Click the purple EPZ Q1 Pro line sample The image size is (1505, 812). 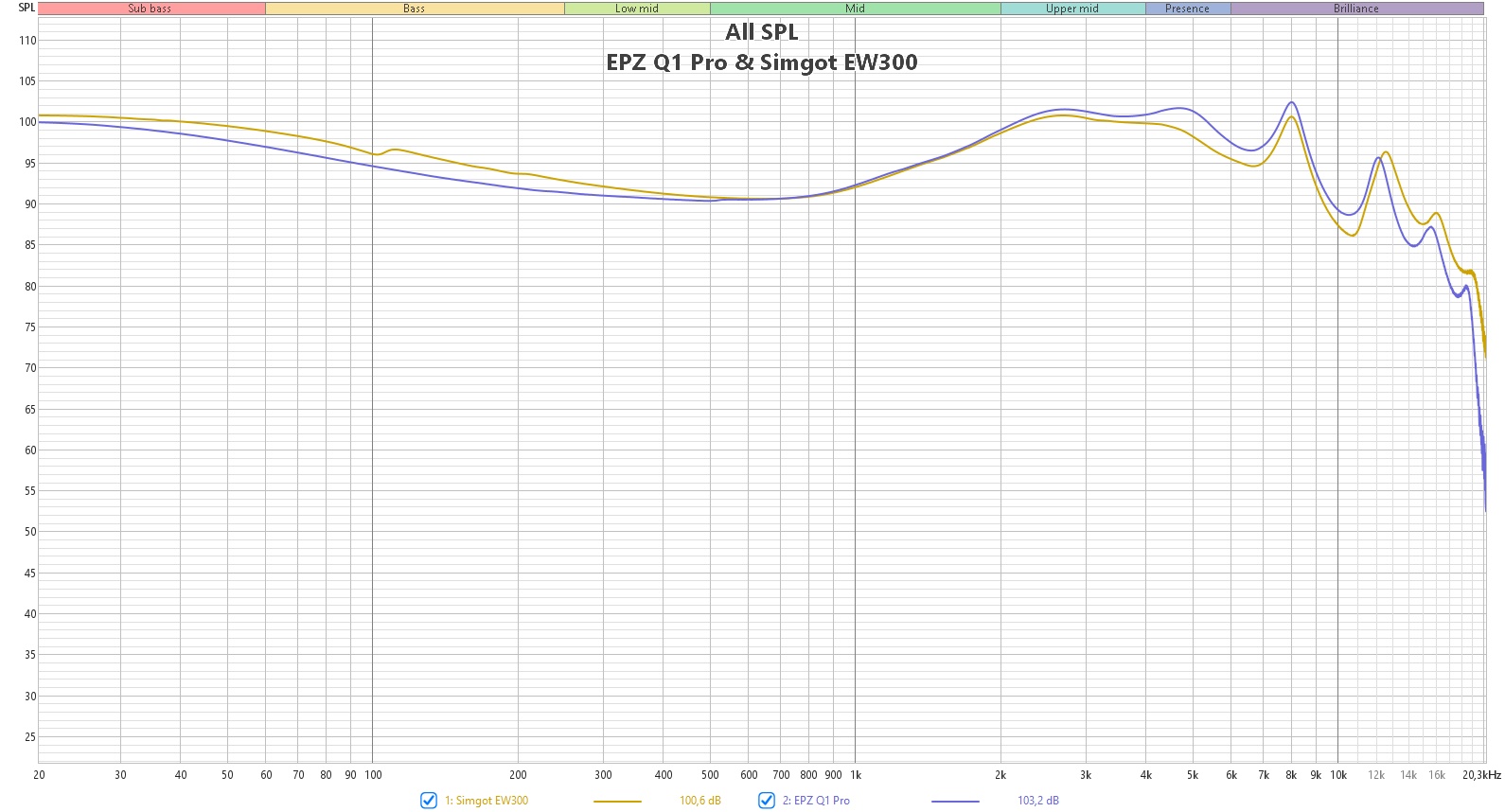(x=955, y=802)
